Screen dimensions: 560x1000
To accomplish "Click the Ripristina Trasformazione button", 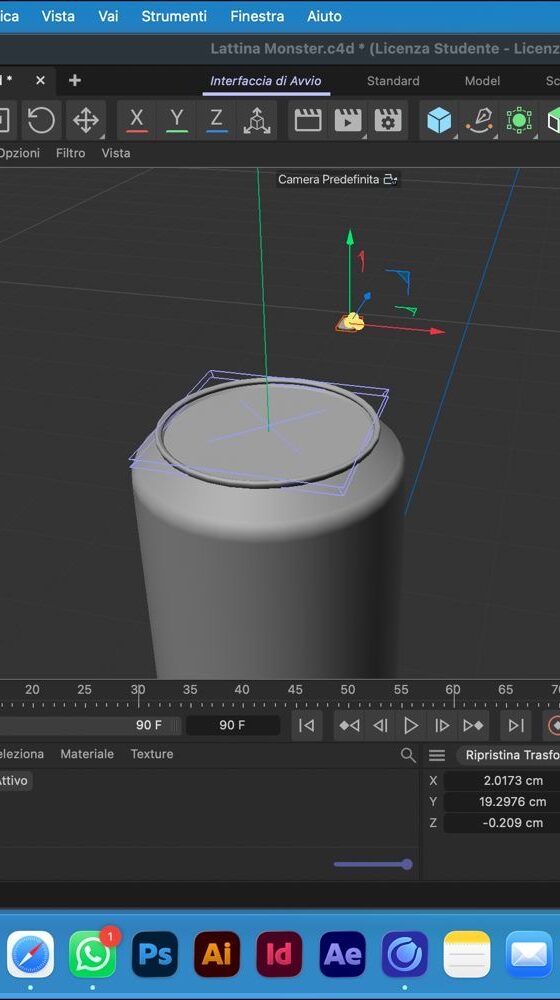I will (x=508, y=755).
